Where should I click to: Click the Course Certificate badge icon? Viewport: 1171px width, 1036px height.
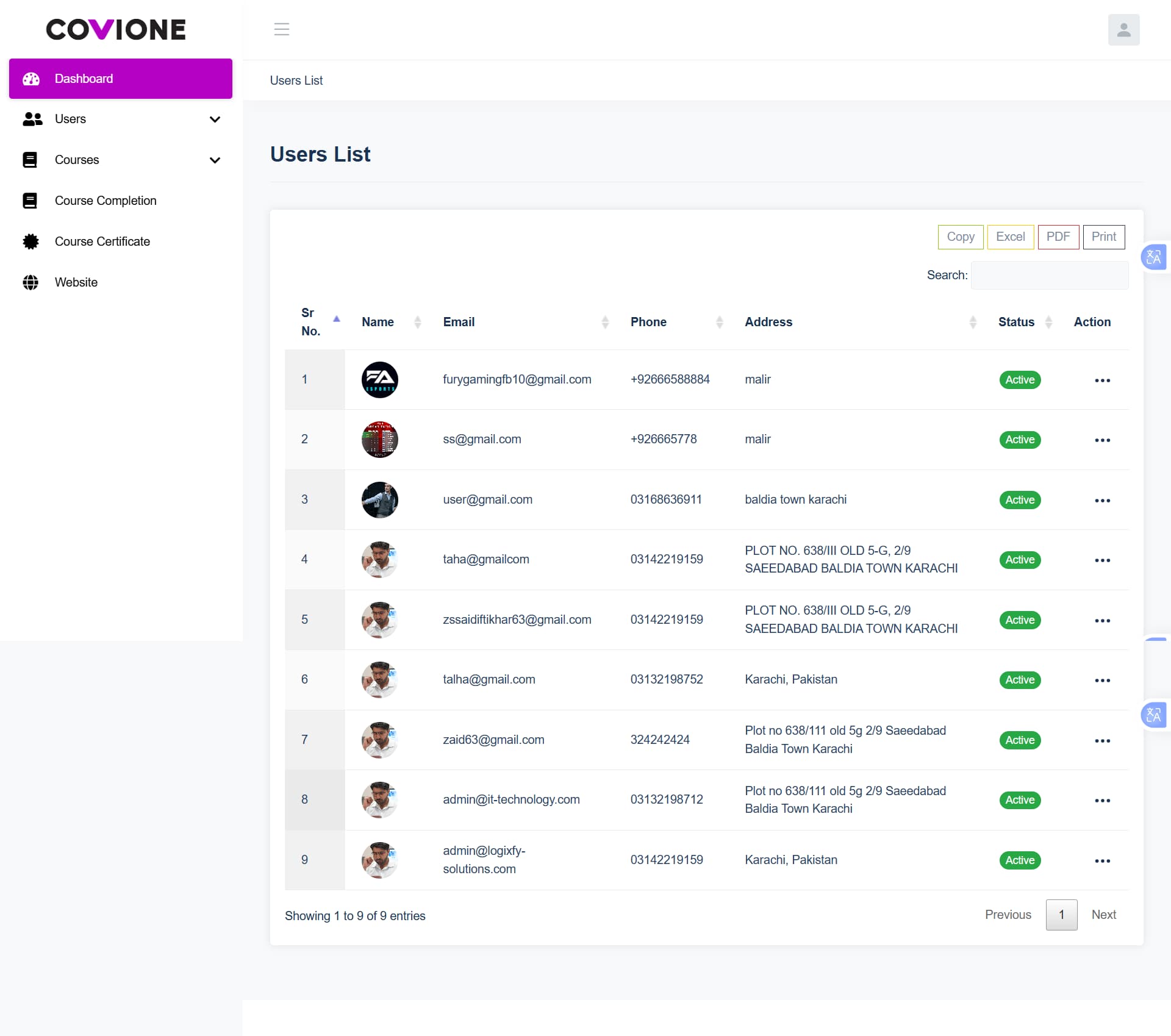tap(30, 241)
